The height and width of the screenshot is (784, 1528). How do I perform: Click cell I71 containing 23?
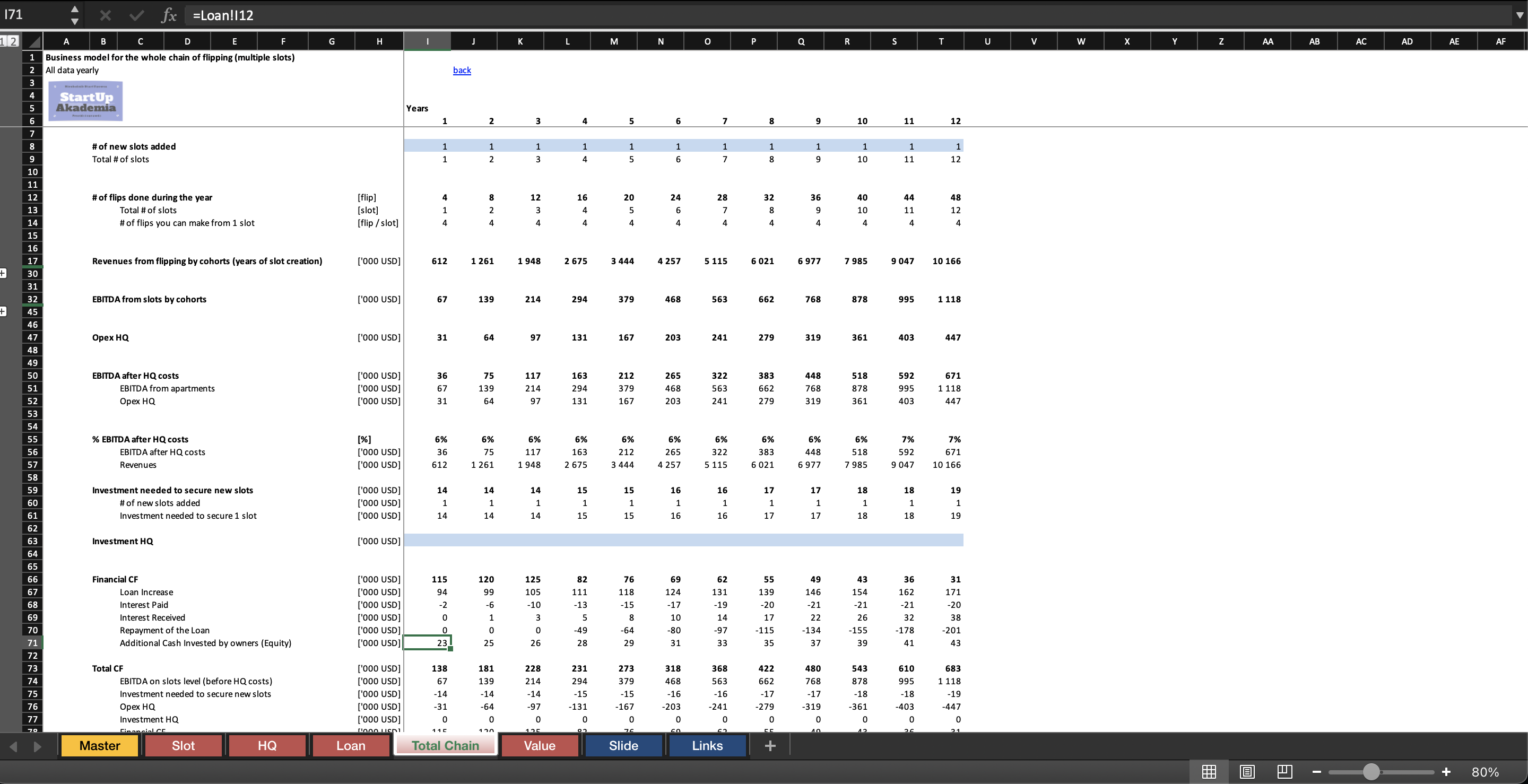point(427,643)
